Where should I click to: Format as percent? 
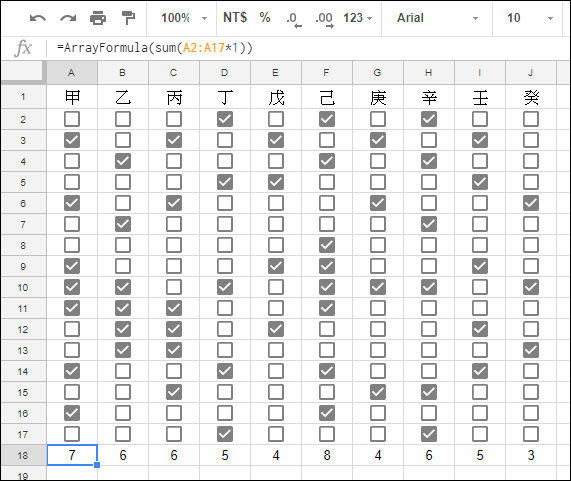pyautogui.click(x=265, y=17)
